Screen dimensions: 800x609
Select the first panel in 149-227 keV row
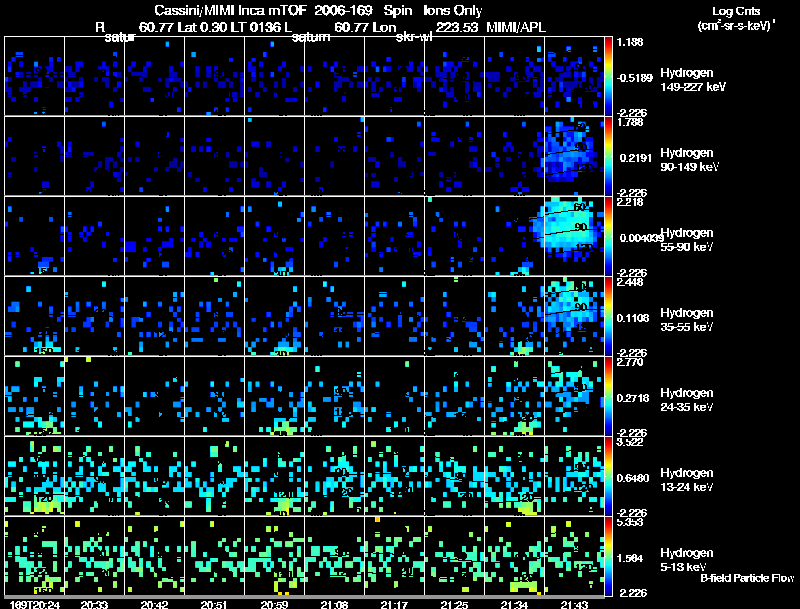34,76
